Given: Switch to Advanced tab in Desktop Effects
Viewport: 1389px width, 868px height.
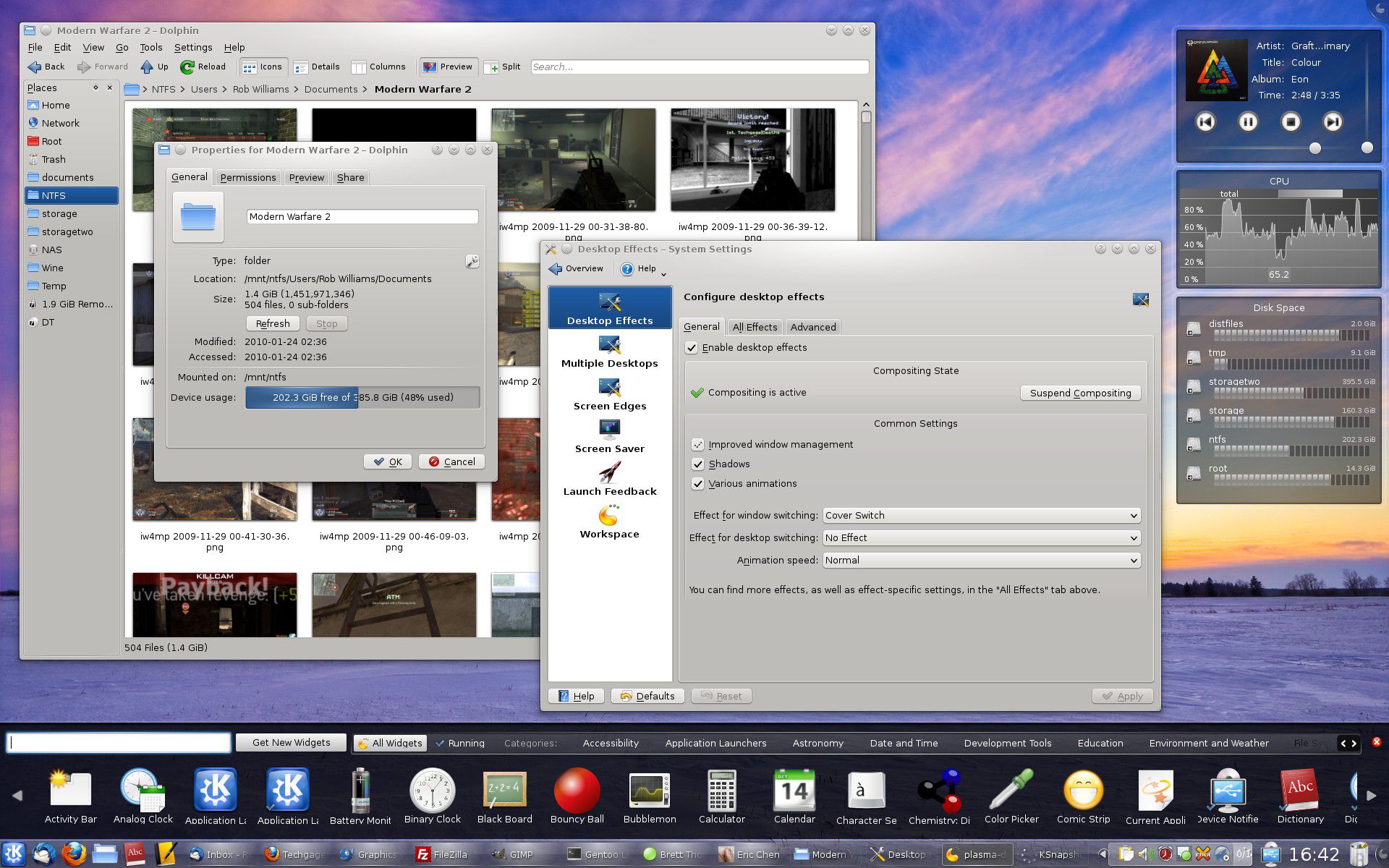Looking at the screenshot, I should (x=812, y=327).
